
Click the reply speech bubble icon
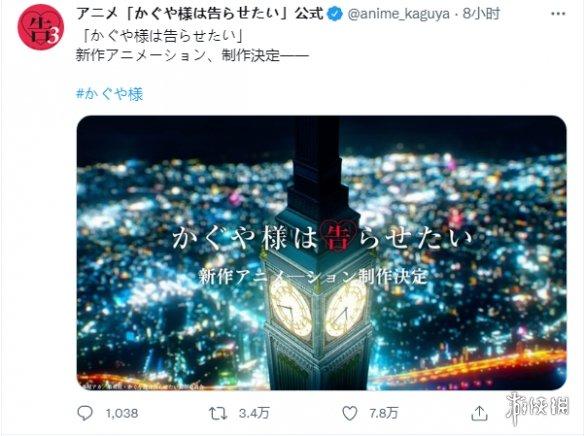pyautogui.click(x=85, y=413)
